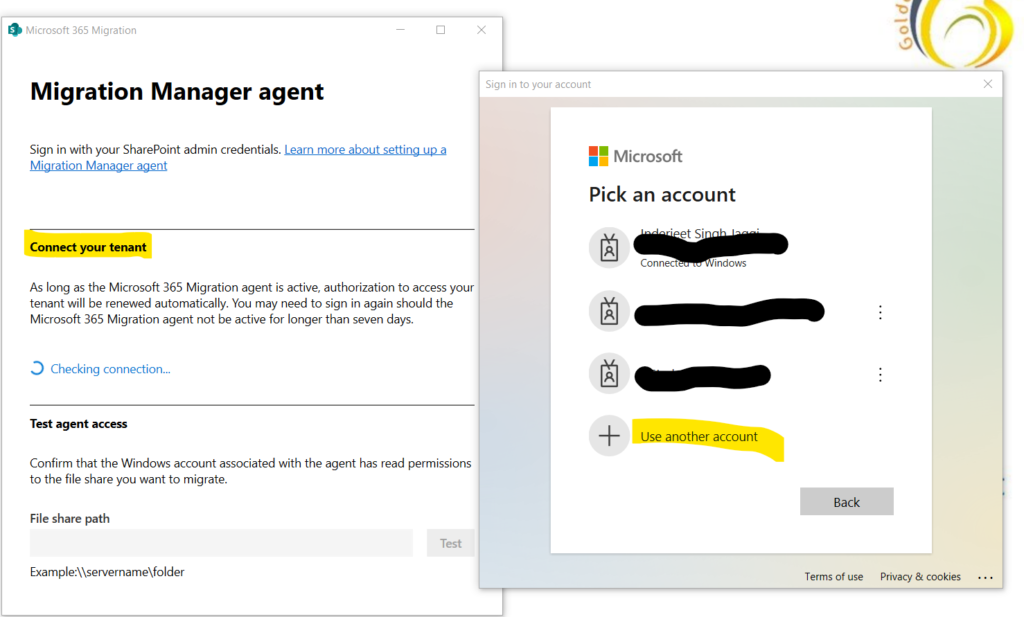The height and width of the screenshot is (617, 1024).
Task: Click the plus icon to add another account
Action: pos(609,435)
